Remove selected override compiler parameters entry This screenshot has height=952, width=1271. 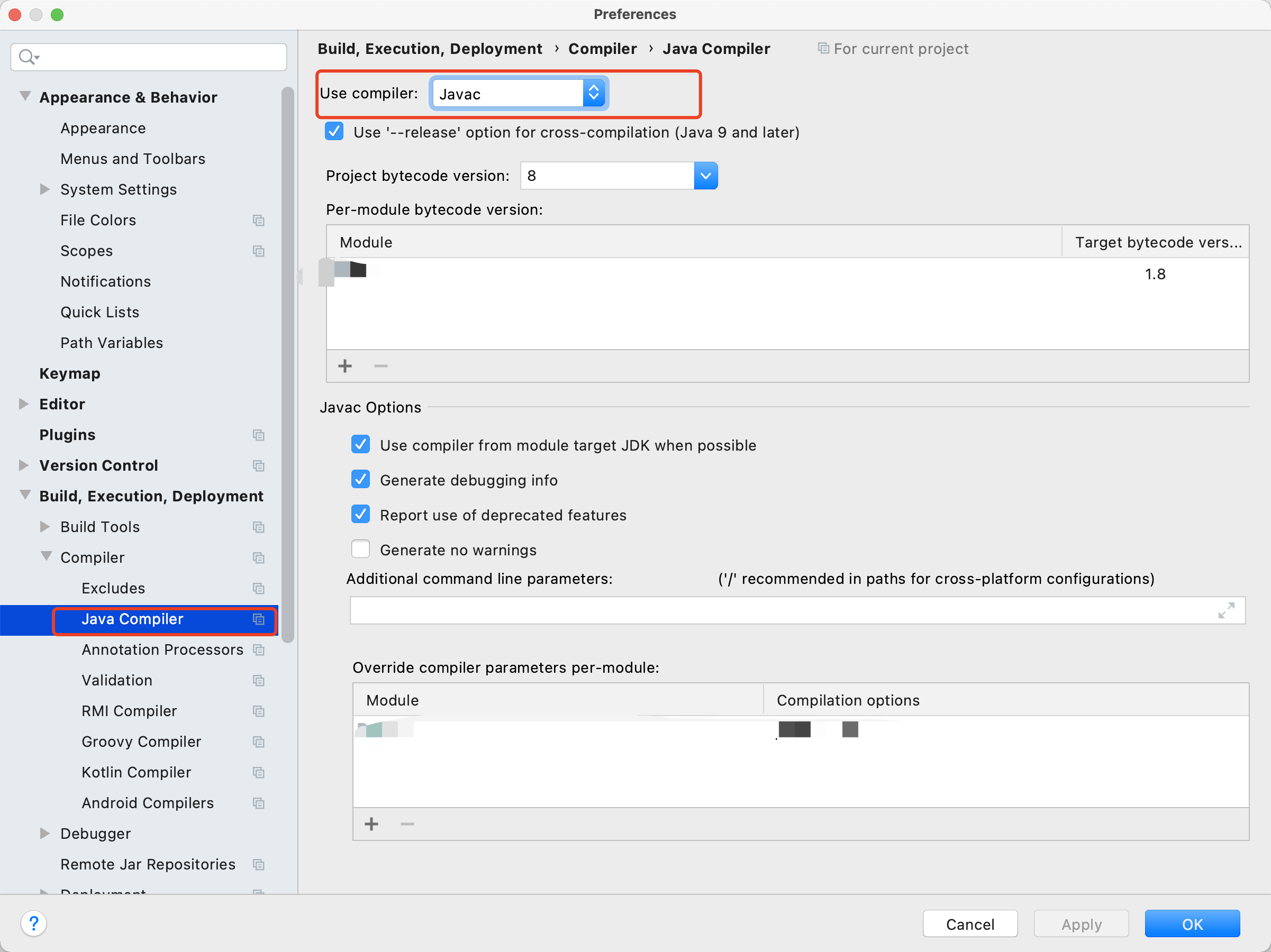pos(407,824)
